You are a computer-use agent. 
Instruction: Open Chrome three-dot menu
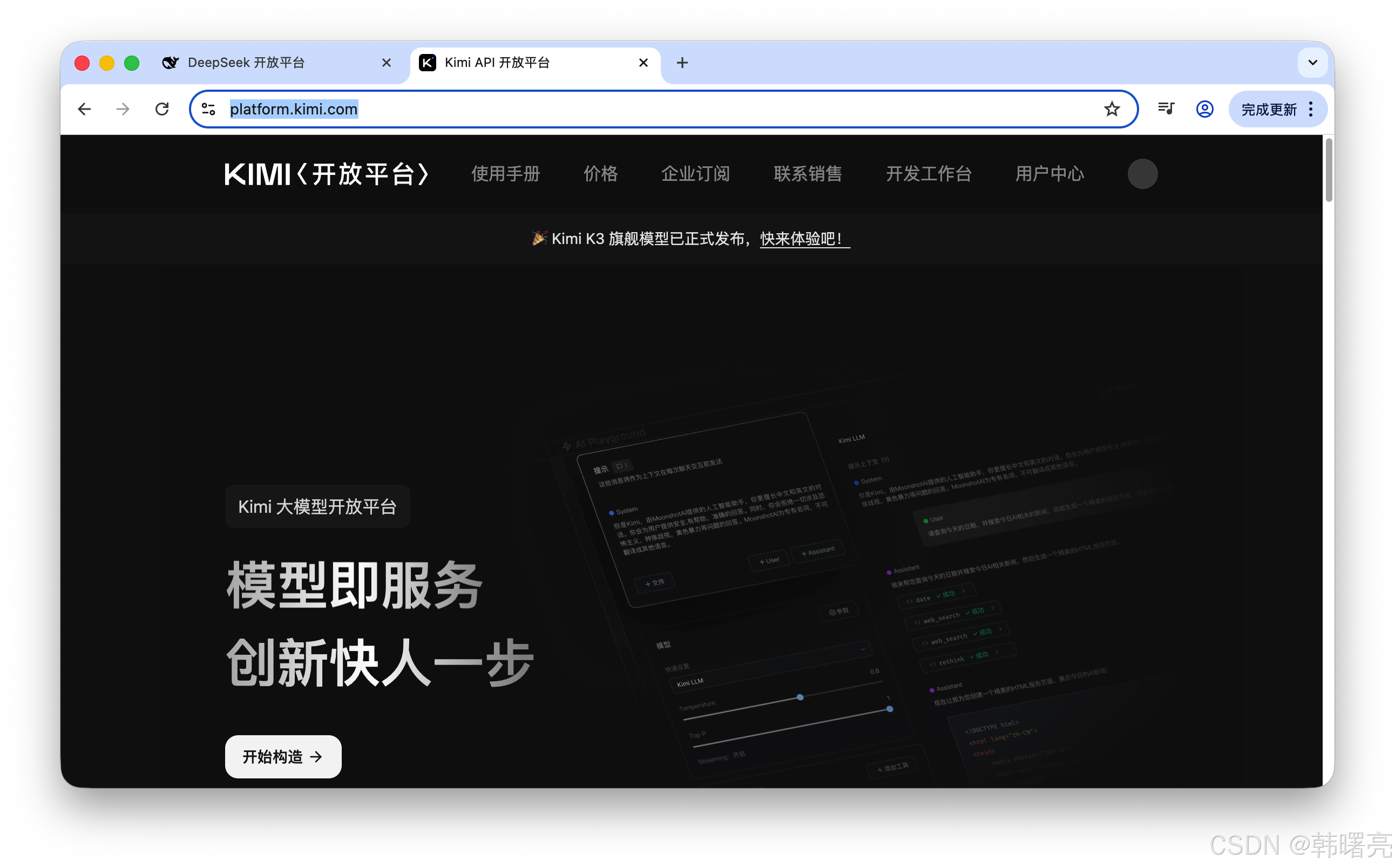coord(1311,109)
